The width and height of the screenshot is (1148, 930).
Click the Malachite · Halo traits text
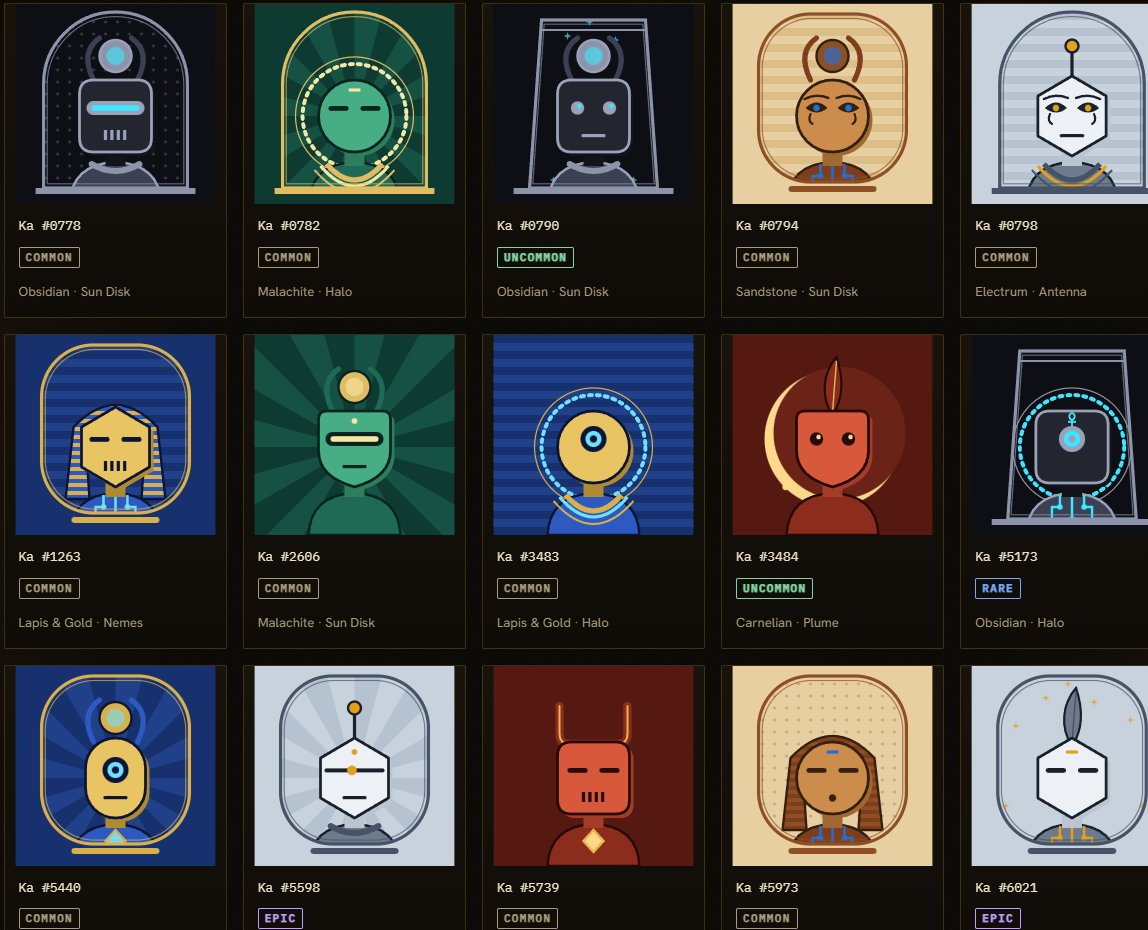click(305, 291)
